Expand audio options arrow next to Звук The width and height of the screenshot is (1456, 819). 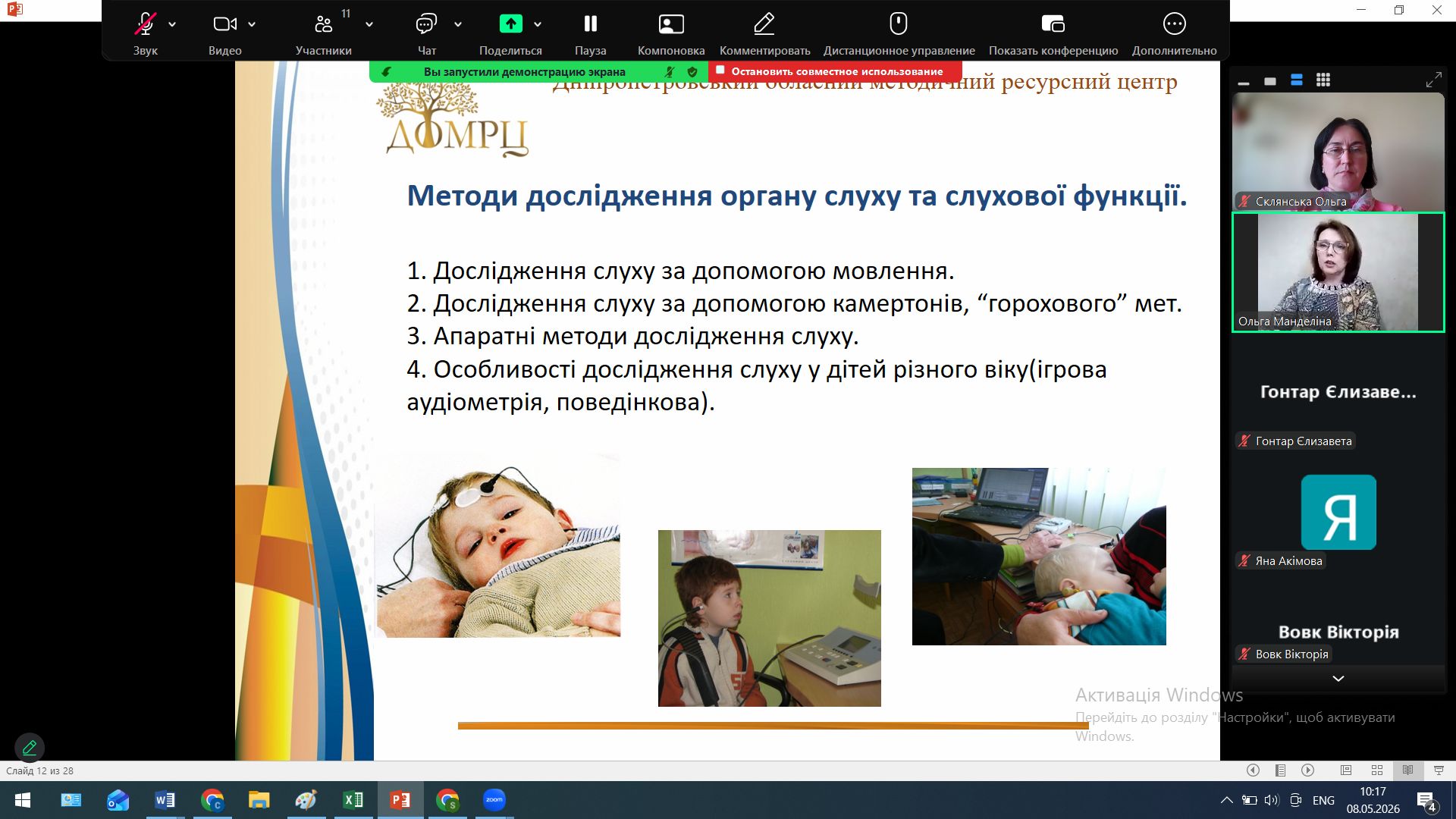pyautogui.click(x=173, y=24)
